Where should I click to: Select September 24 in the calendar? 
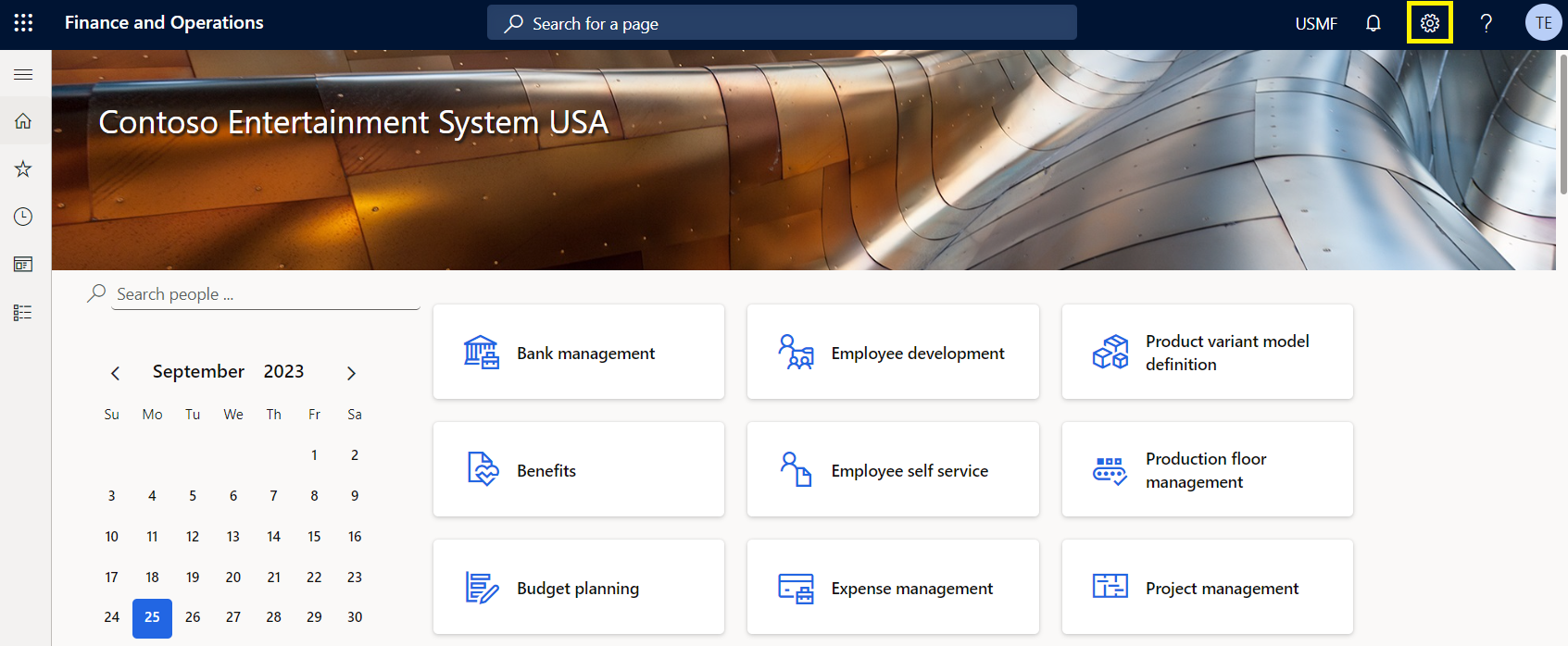click(111, 617)
